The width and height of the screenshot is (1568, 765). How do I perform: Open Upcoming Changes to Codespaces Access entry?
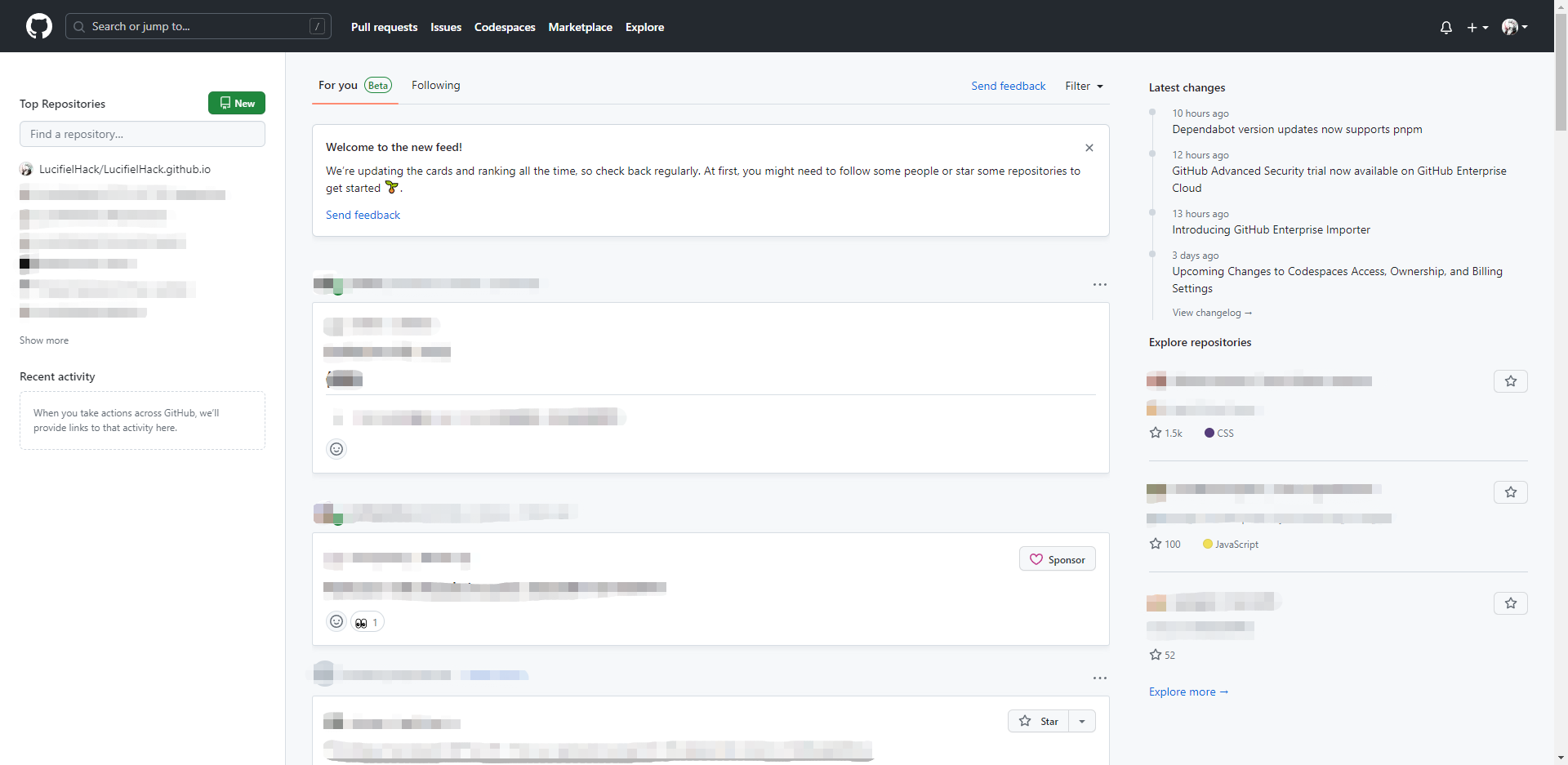pos(1337,280)
